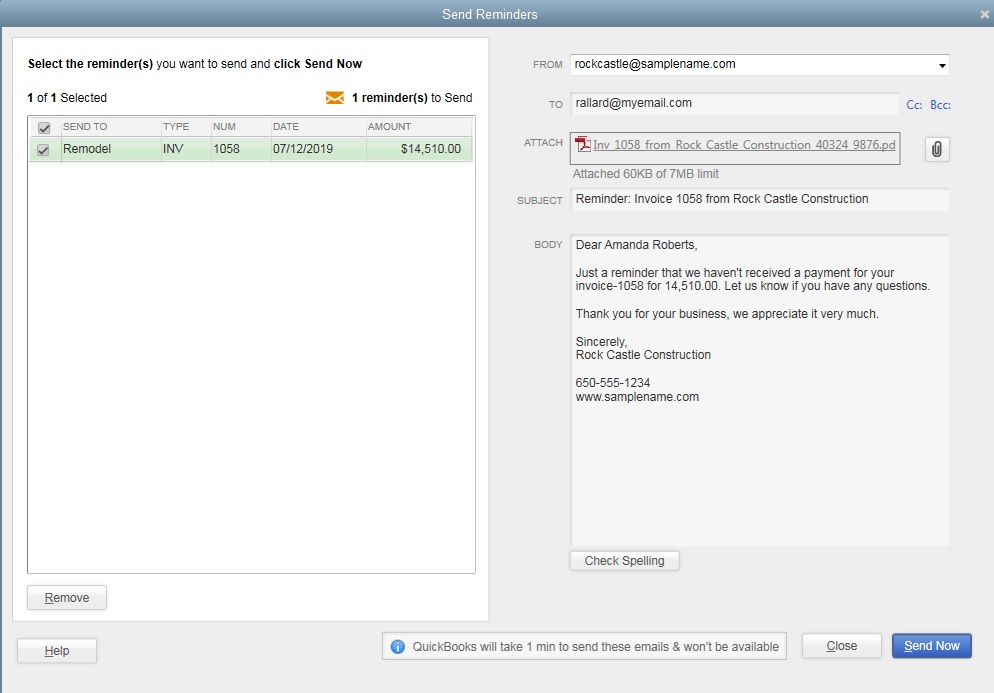Click the PDF icon on the attachment
The width and height of the screenshot is (994, 693).
(583, 145)
